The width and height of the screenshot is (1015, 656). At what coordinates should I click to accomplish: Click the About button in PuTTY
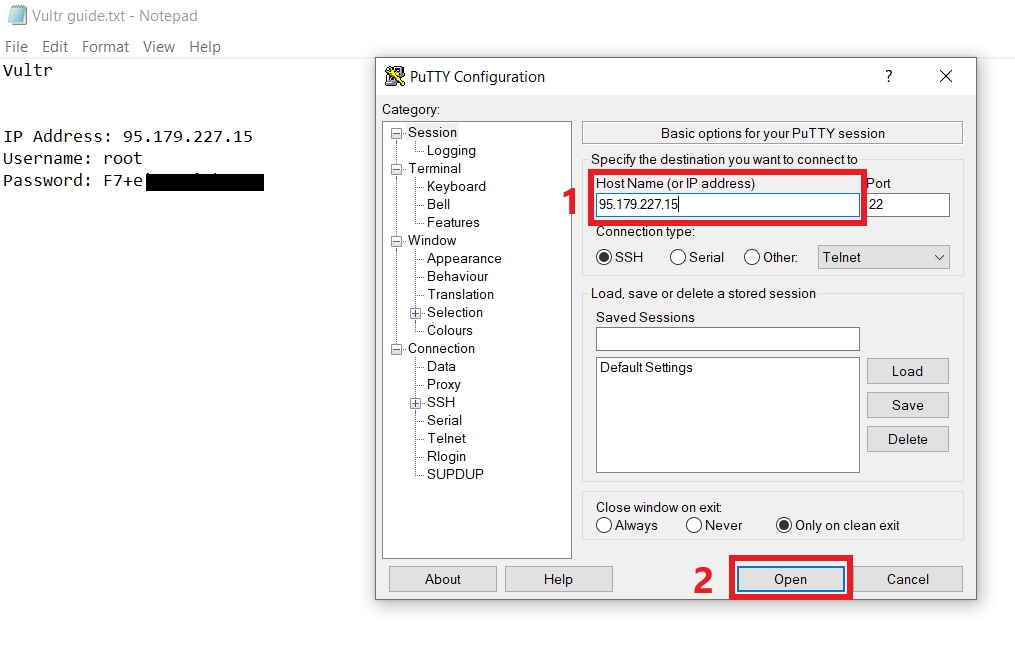click(x=443, y=579)
